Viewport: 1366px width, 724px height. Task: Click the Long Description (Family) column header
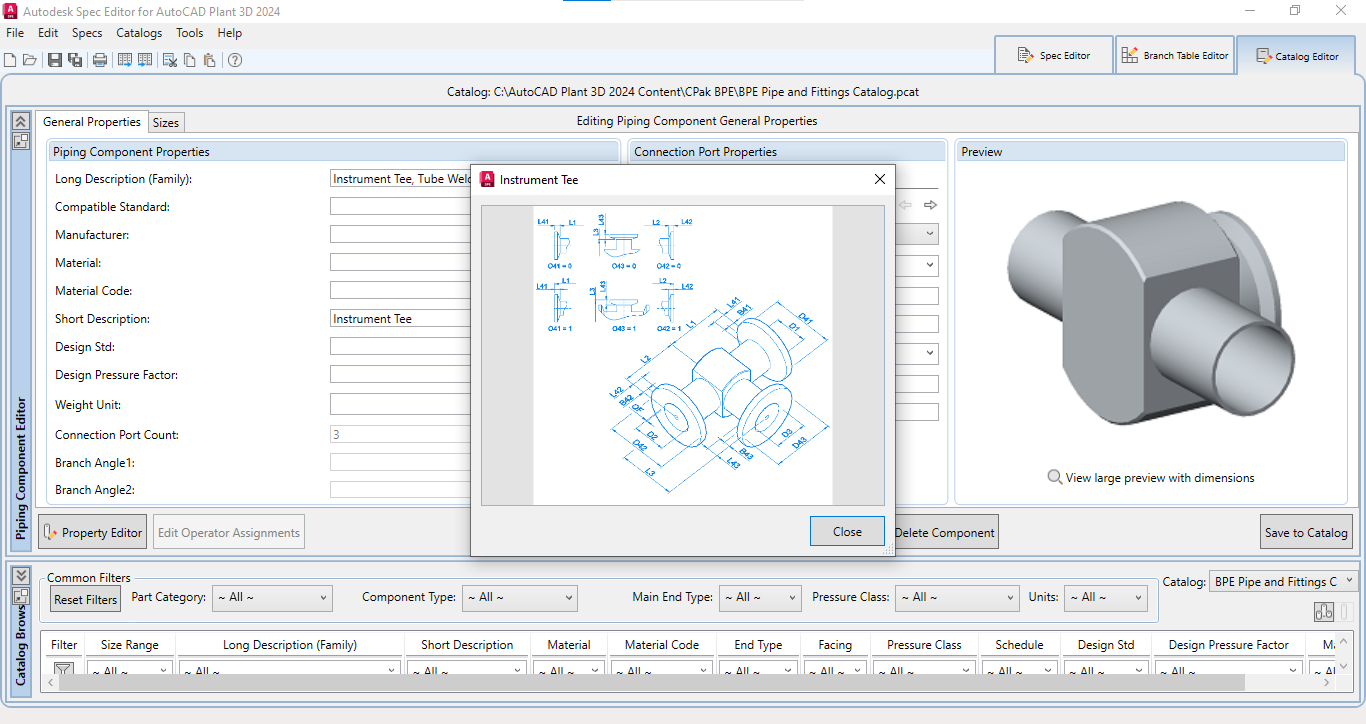click(x=290, y=645)
